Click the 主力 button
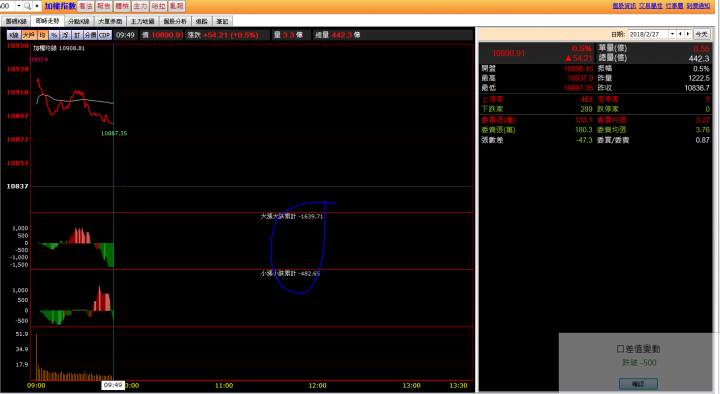720x394 pixels. (x=140, y=6)
